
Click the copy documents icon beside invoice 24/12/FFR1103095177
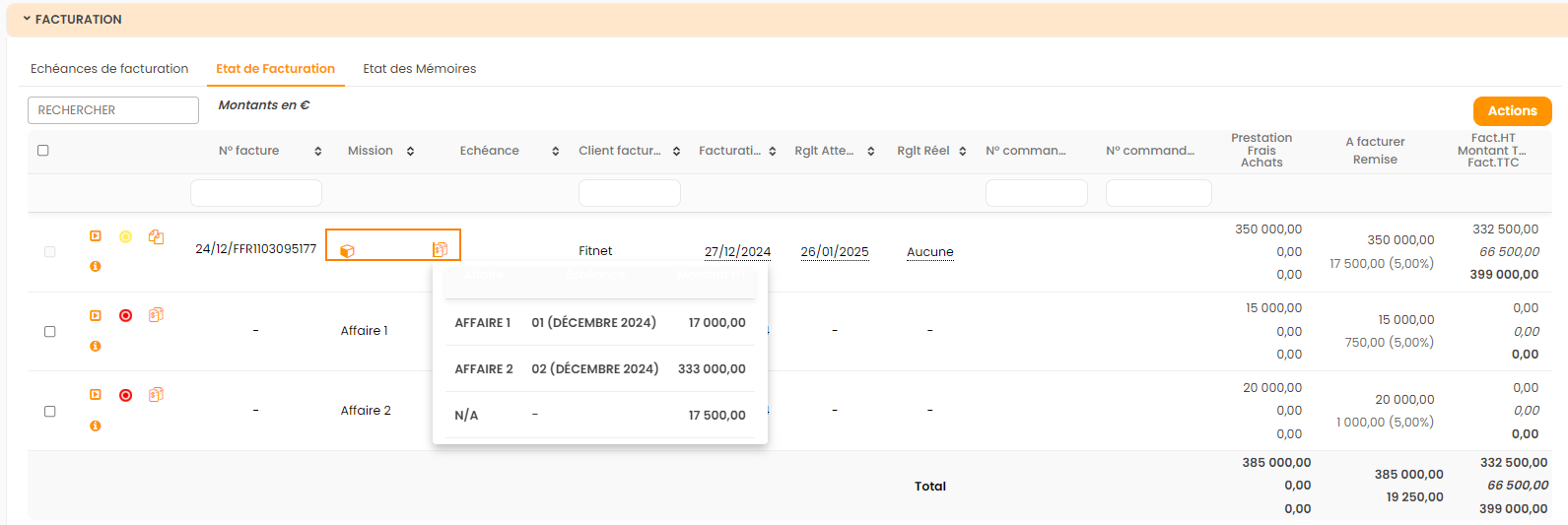(x=156, y=236)
